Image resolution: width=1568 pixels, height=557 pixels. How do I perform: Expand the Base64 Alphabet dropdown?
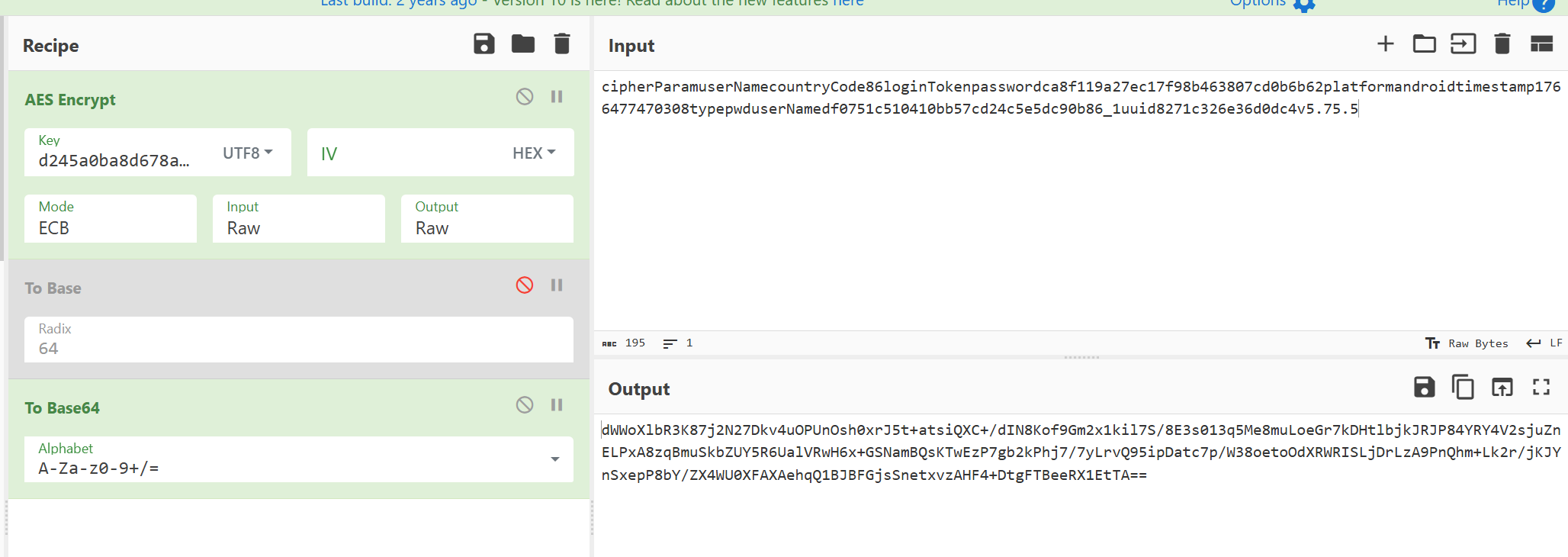point(554,459)
